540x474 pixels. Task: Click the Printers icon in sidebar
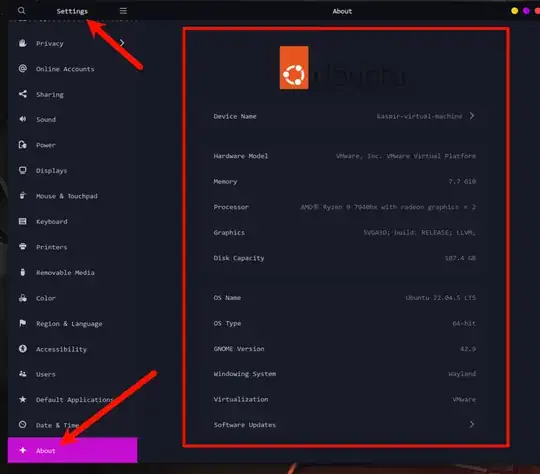click(23, 247)
